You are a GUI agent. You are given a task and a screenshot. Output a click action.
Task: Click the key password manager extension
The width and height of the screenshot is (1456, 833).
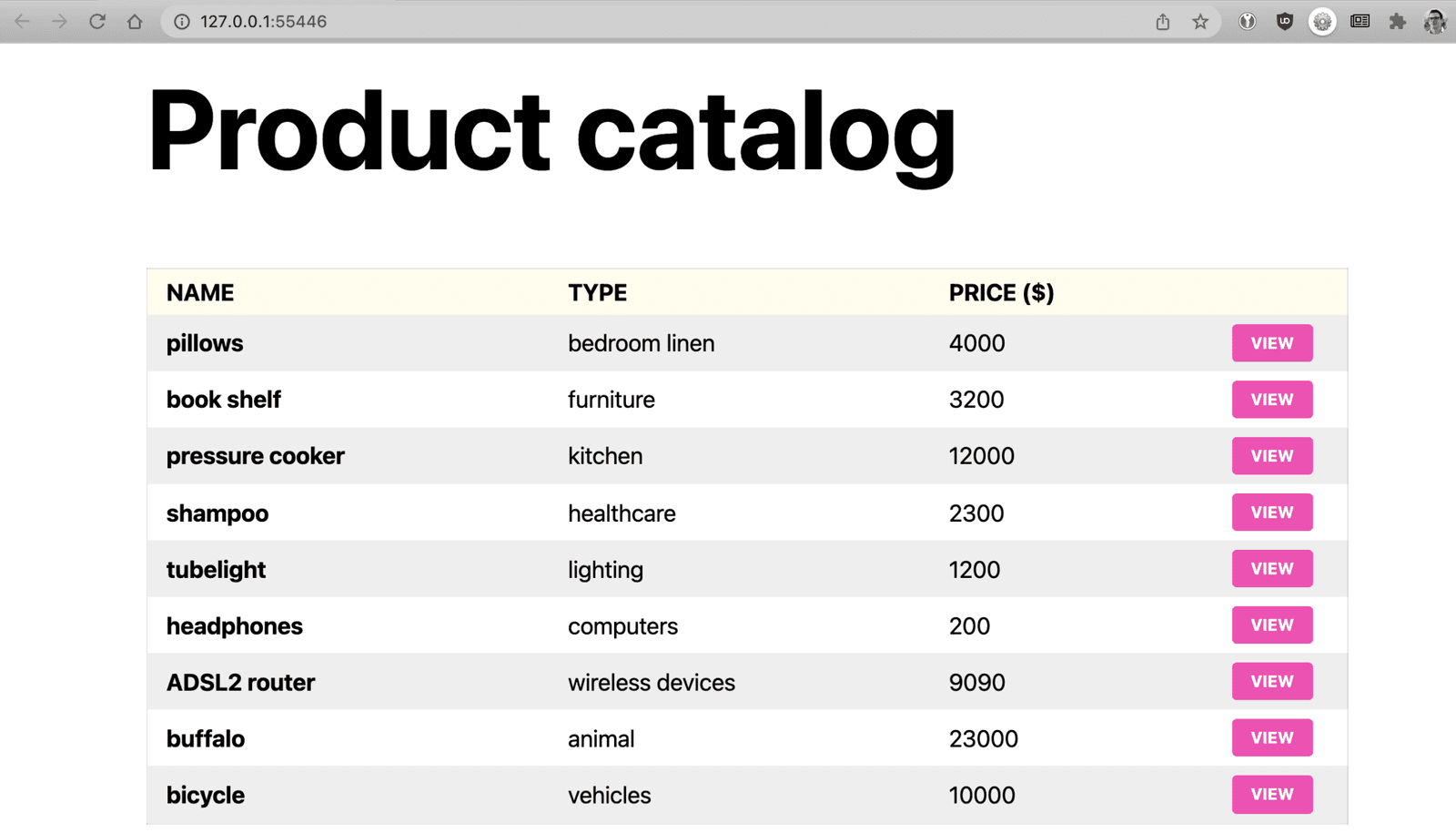point(1247,22)
